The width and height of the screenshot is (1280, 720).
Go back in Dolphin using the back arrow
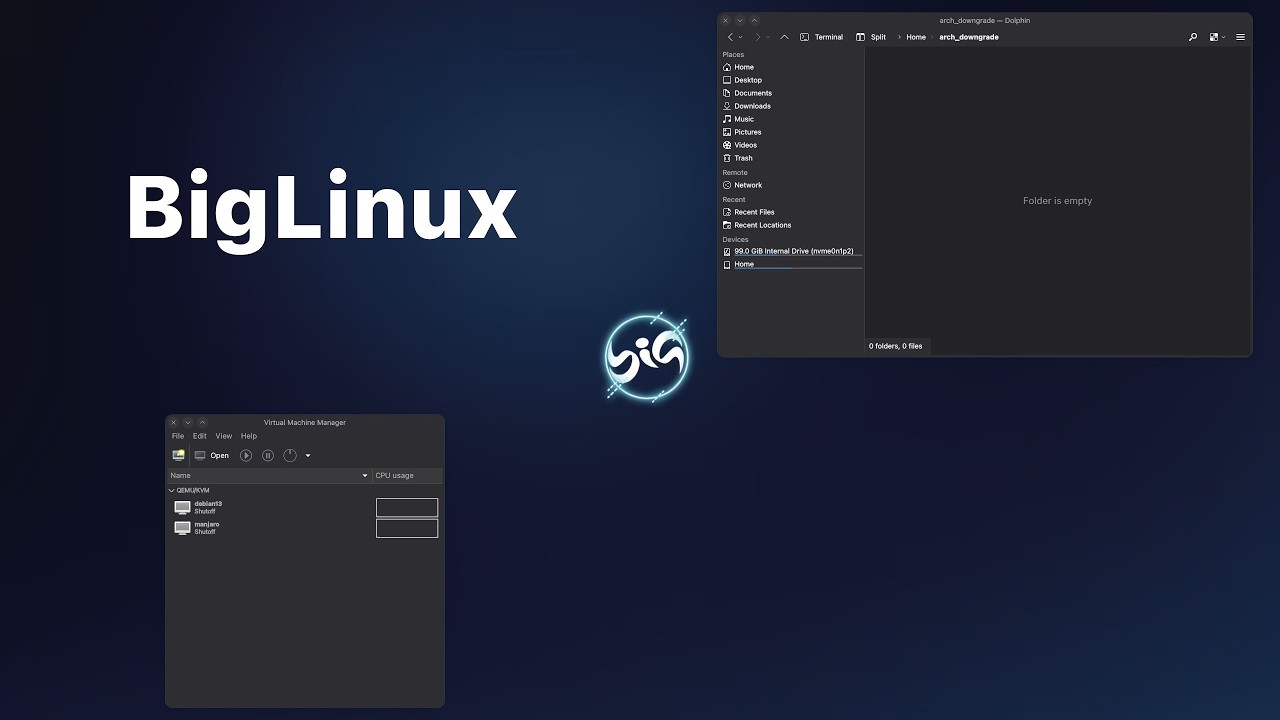(730, 37)
